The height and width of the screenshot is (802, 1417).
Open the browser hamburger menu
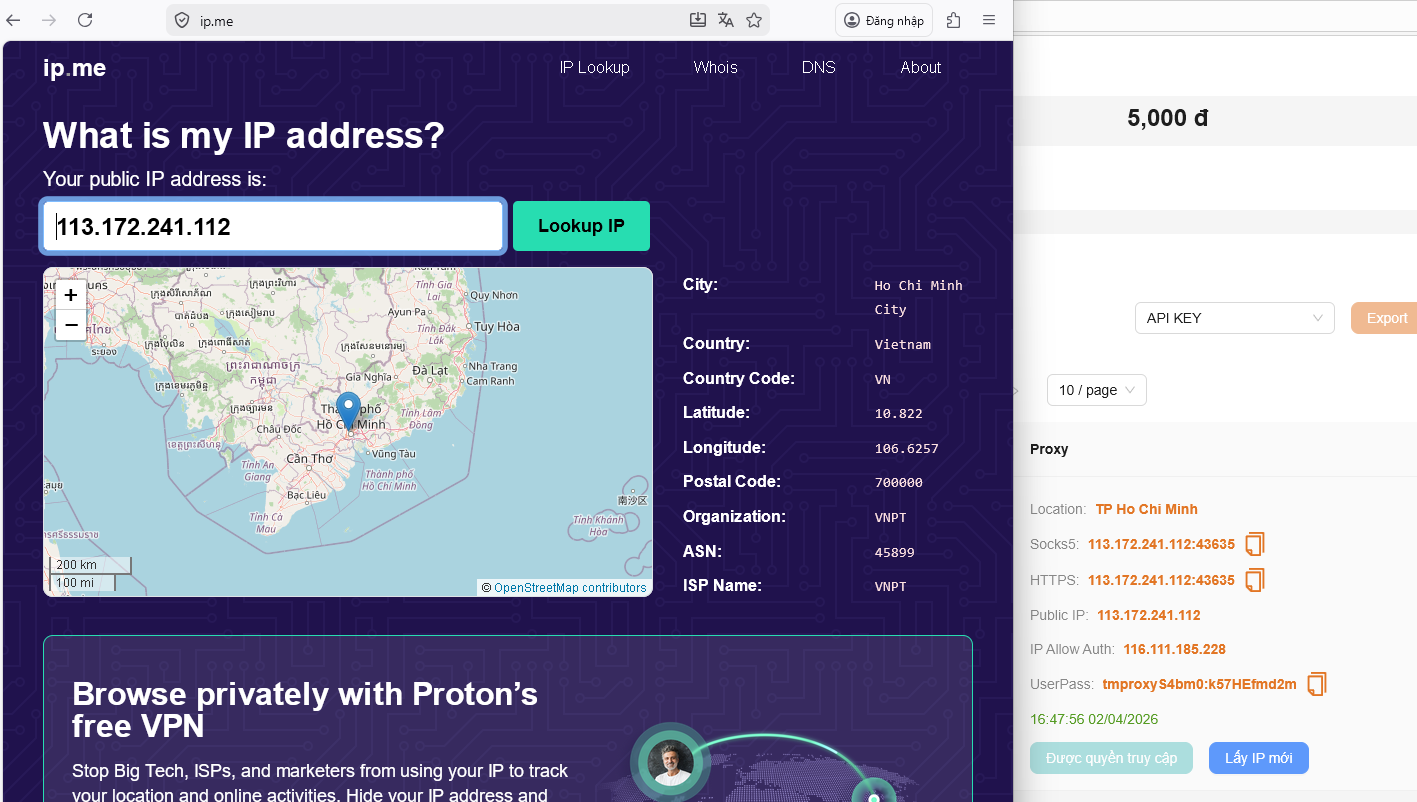[989, 20]
